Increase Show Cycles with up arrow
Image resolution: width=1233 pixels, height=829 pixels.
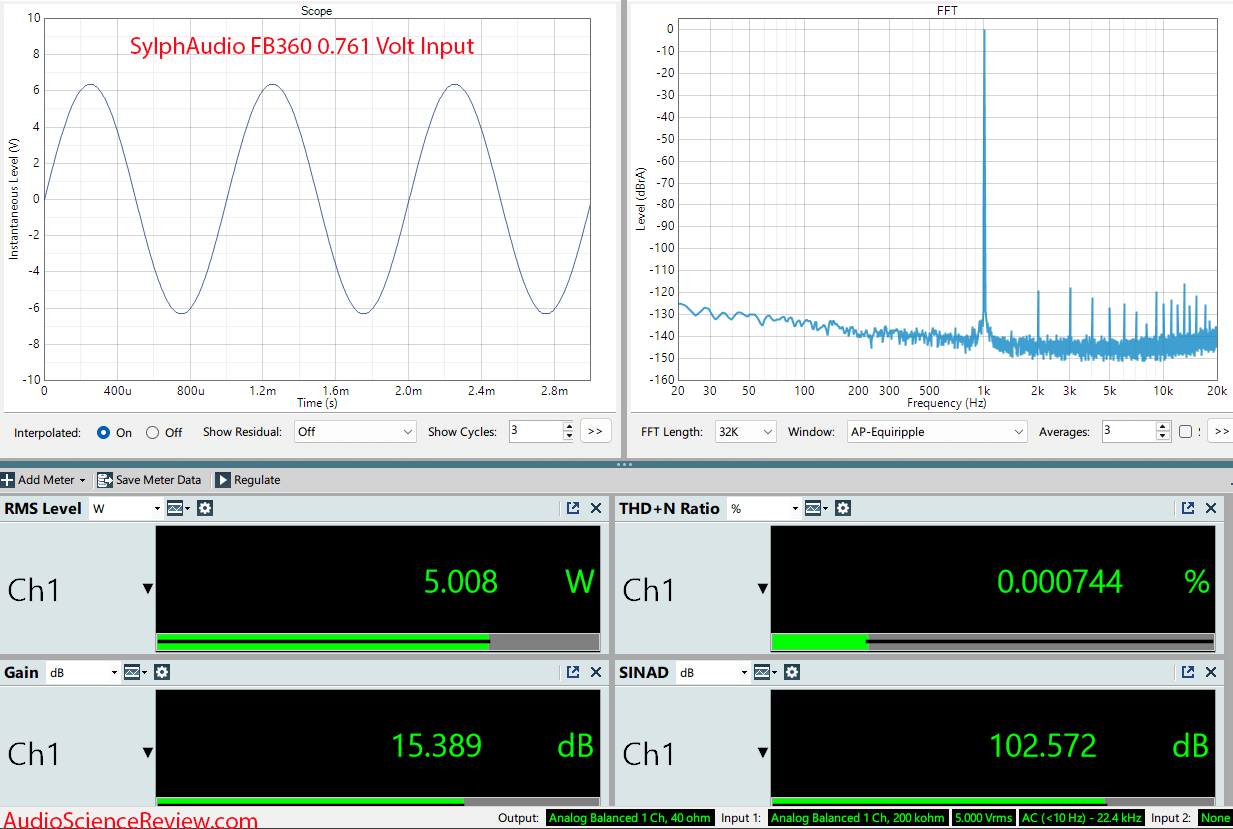[569, 427]
